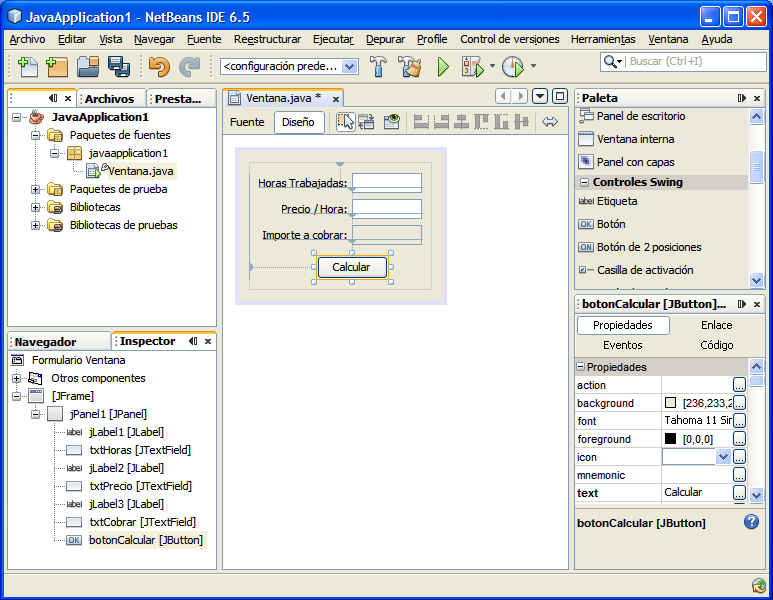Image resolution: width=773 pixels, height=600 pixels.
Task: Collapse the JavaApplication1 project node
Action: (x=17, y=117)
